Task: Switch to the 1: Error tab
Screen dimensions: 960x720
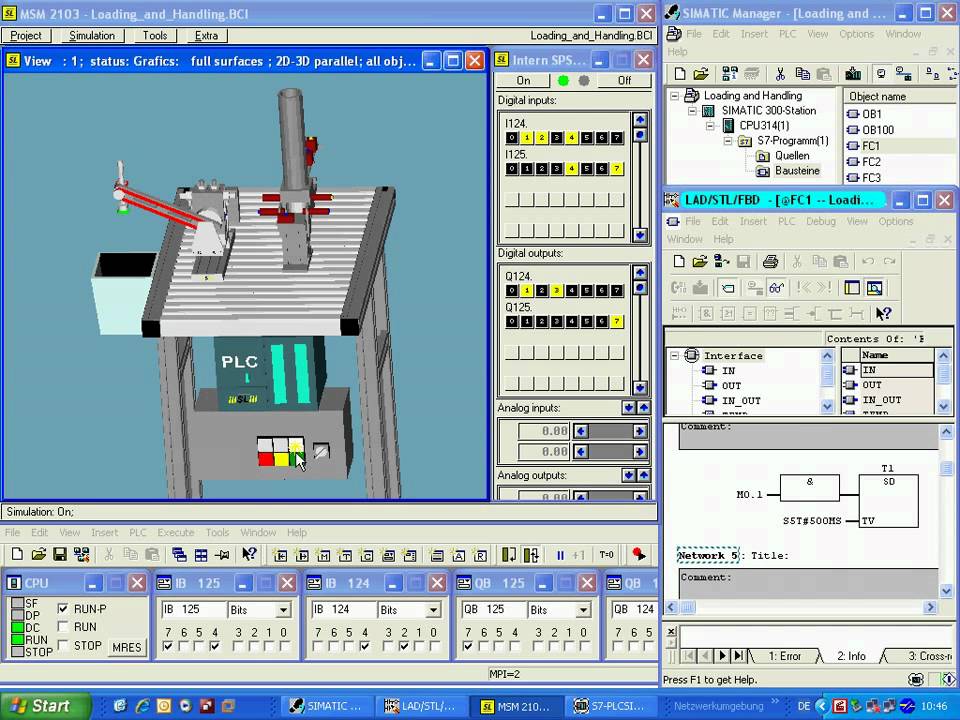Action: (785, 656)
